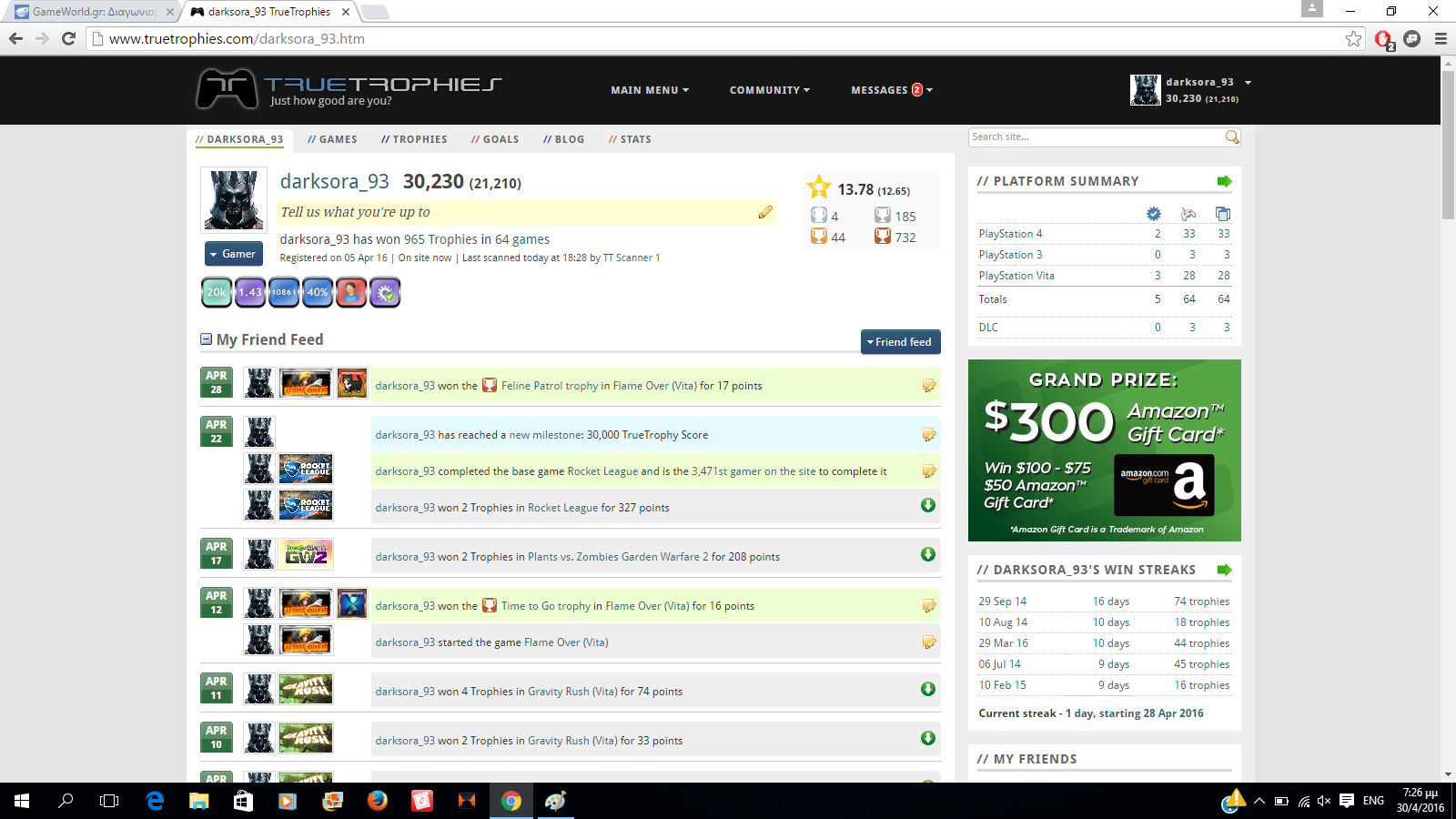Open Rocket League completion link
The height and width of the screenshot is (819, 1456).
click(x=602, y=471)
